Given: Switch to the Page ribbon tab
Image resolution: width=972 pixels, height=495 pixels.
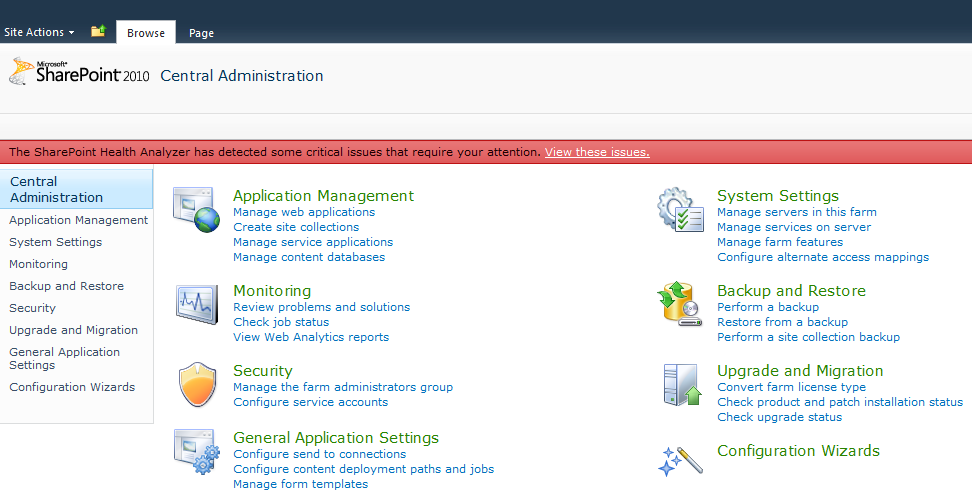Looking at the screenshot, I should 201,33.
